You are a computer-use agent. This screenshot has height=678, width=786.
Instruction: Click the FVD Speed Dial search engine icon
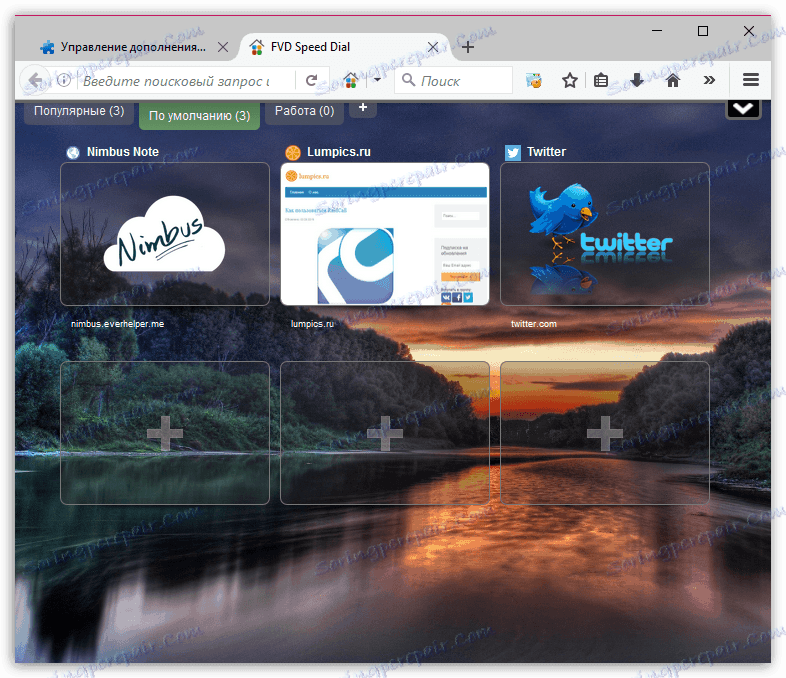pyautogui.click(x=351, y=80)
